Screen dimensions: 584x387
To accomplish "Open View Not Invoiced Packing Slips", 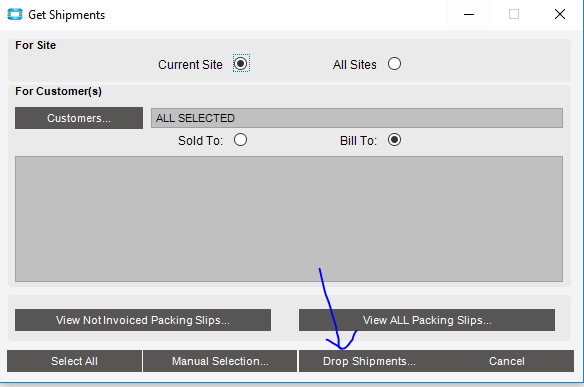I will pyautogui.click(x=143, y=320).
